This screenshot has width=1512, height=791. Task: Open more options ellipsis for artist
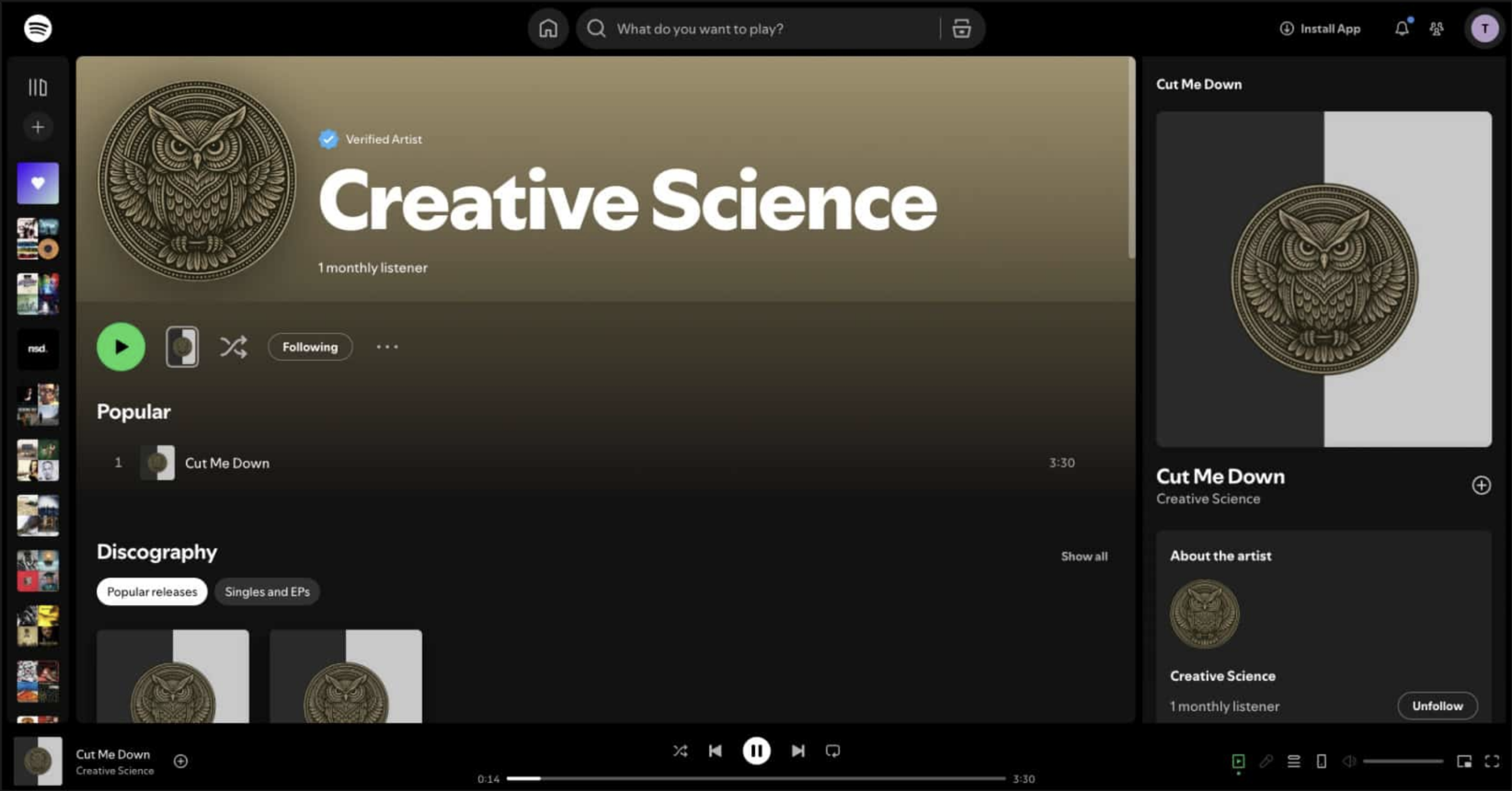[387, 347]
